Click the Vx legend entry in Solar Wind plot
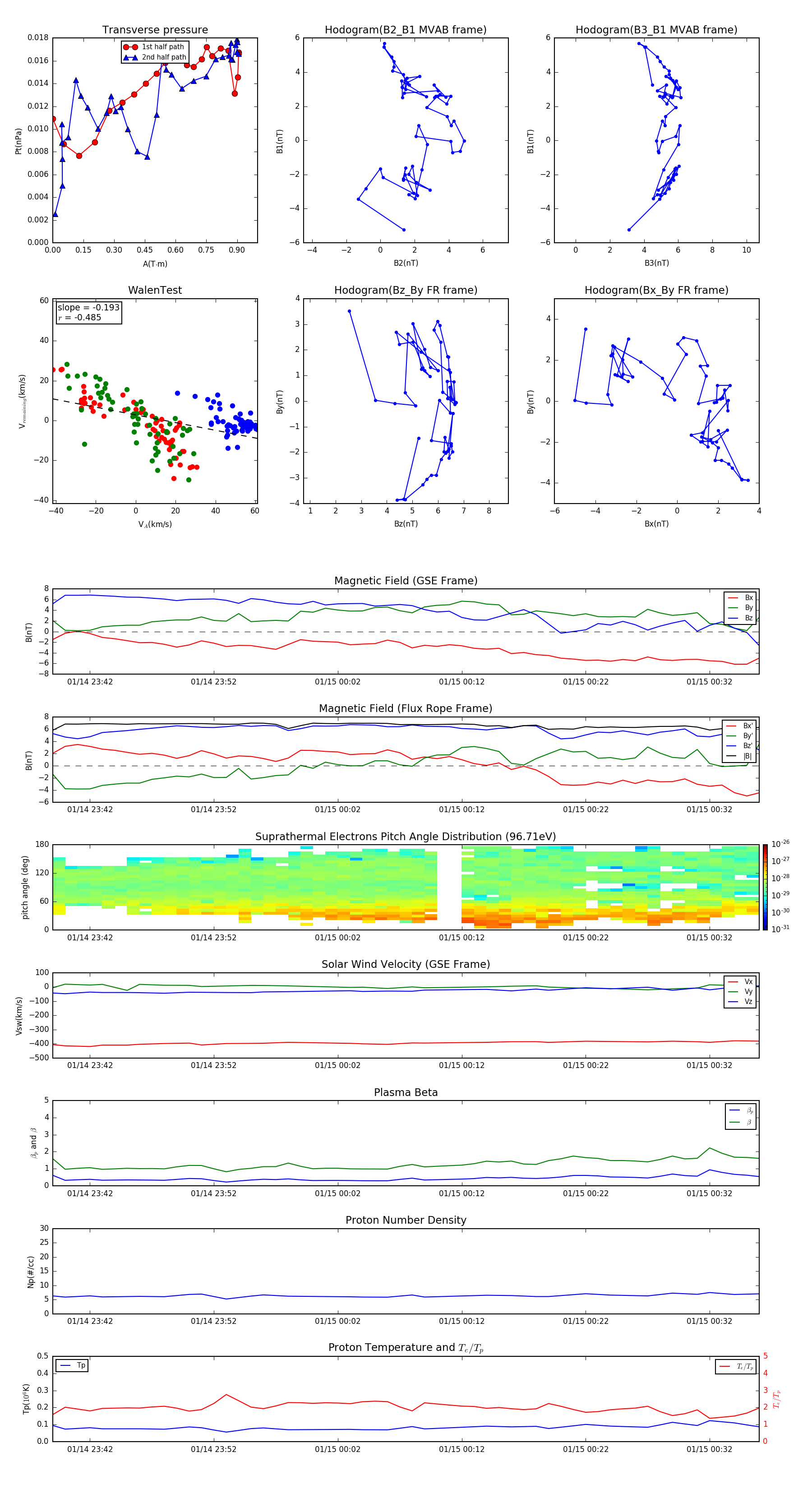 (740, 981)
